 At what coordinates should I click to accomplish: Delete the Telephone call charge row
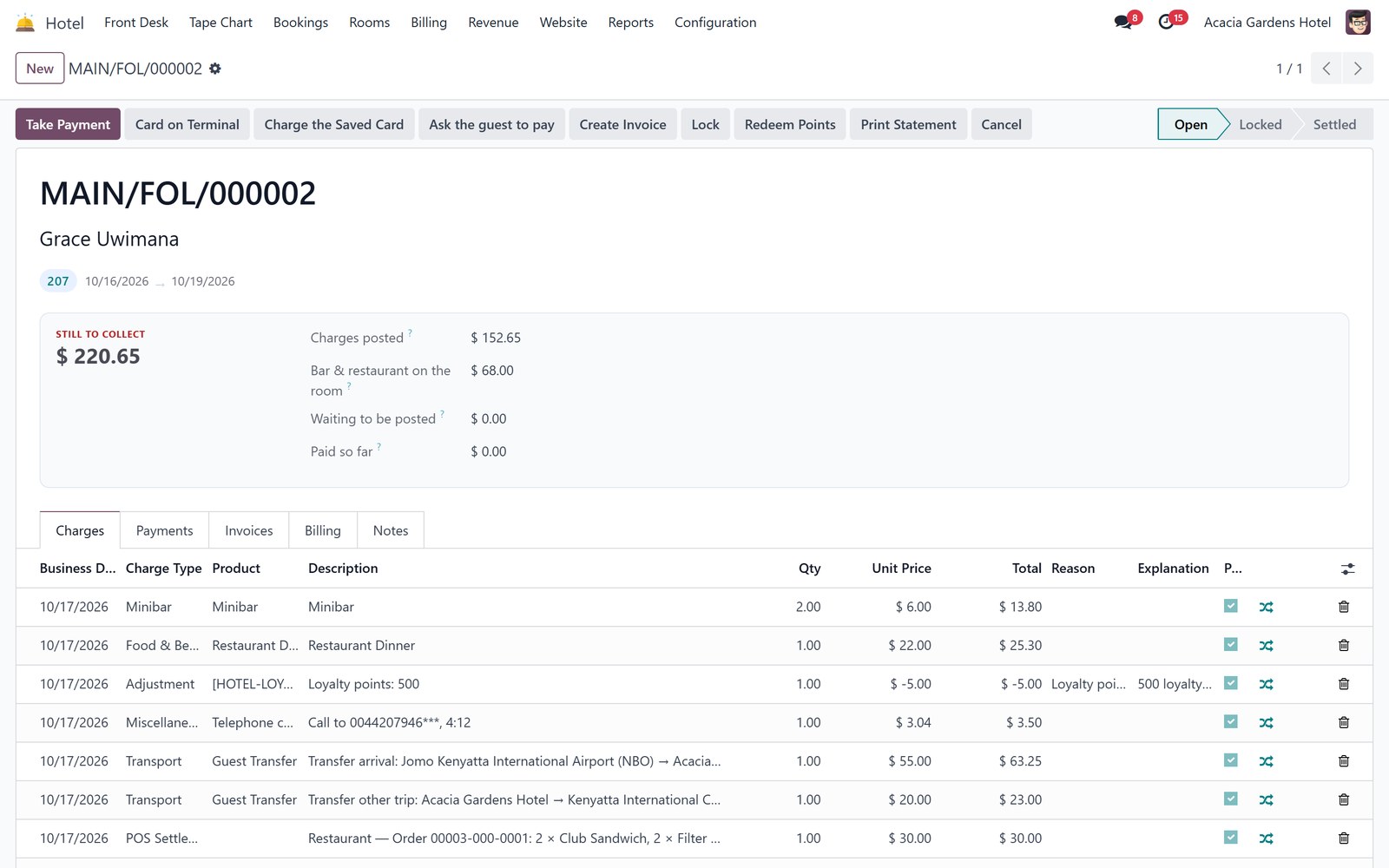(1344, 722)
